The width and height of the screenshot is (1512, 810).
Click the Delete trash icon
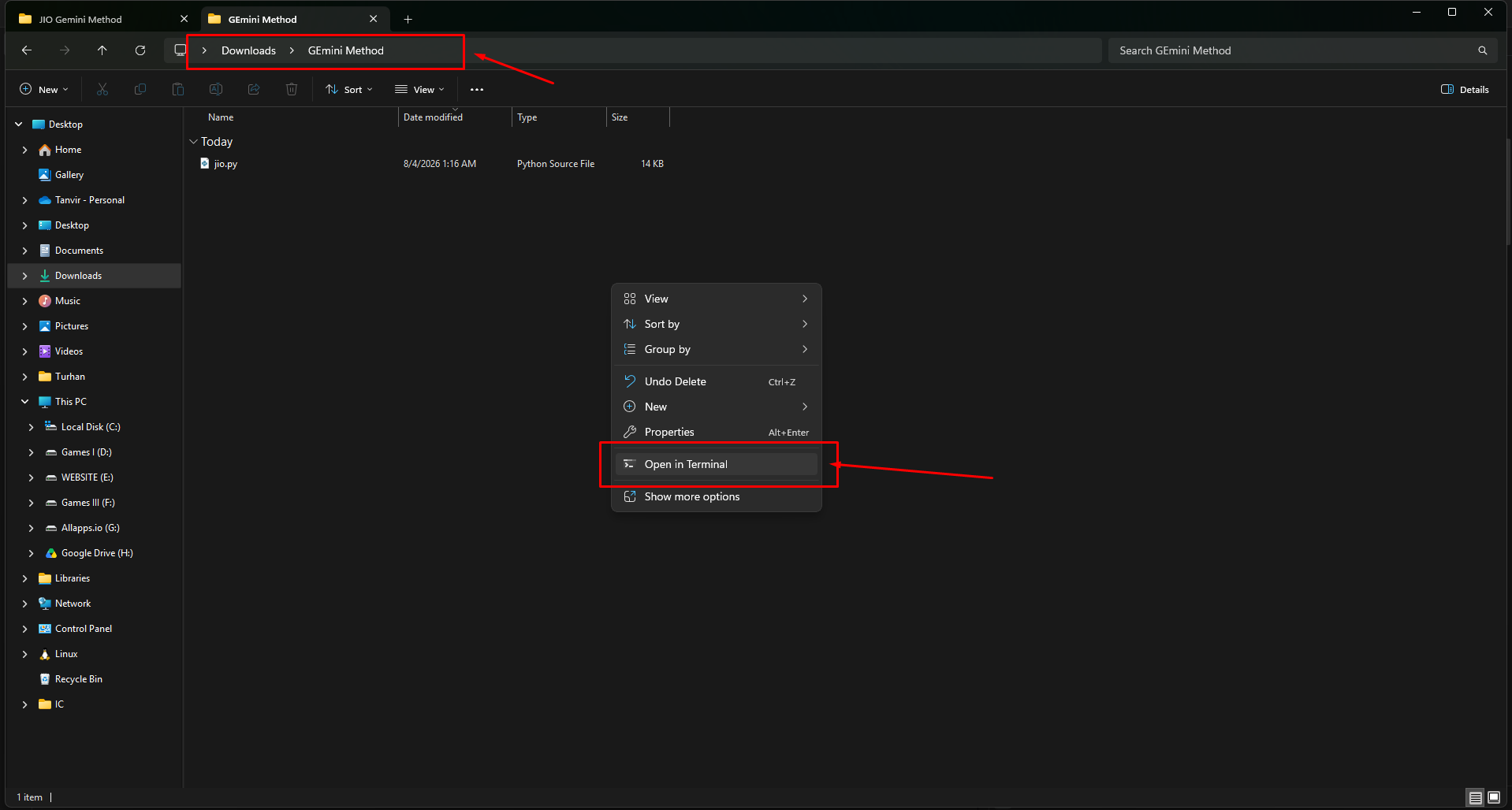pyautogui.click(x=292, y=89)
